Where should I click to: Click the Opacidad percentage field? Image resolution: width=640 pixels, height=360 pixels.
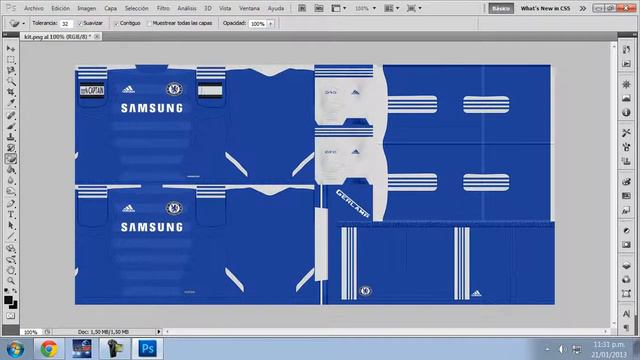coord(258,24)
